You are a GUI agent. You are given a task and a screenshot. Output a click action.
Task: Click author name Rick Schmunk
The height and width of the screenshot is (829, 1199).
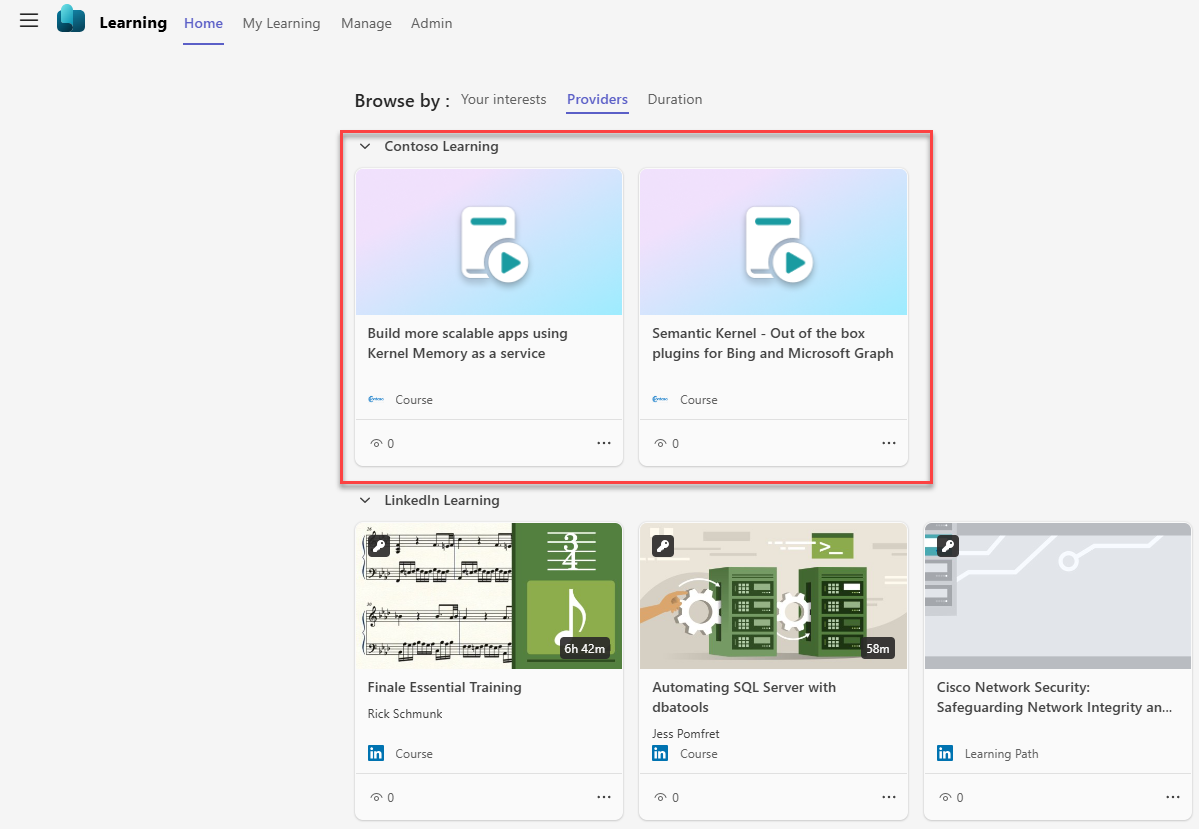(405, 714)
